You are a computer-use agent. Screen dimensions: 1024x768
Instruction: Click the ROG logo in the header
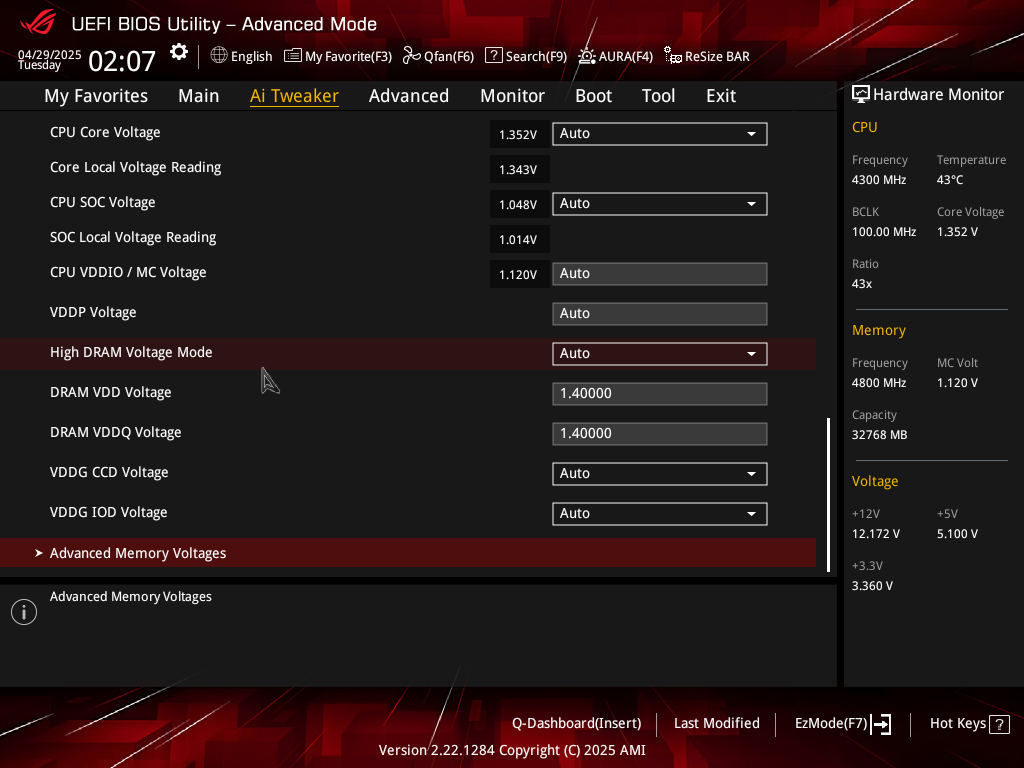pos(39,24)
